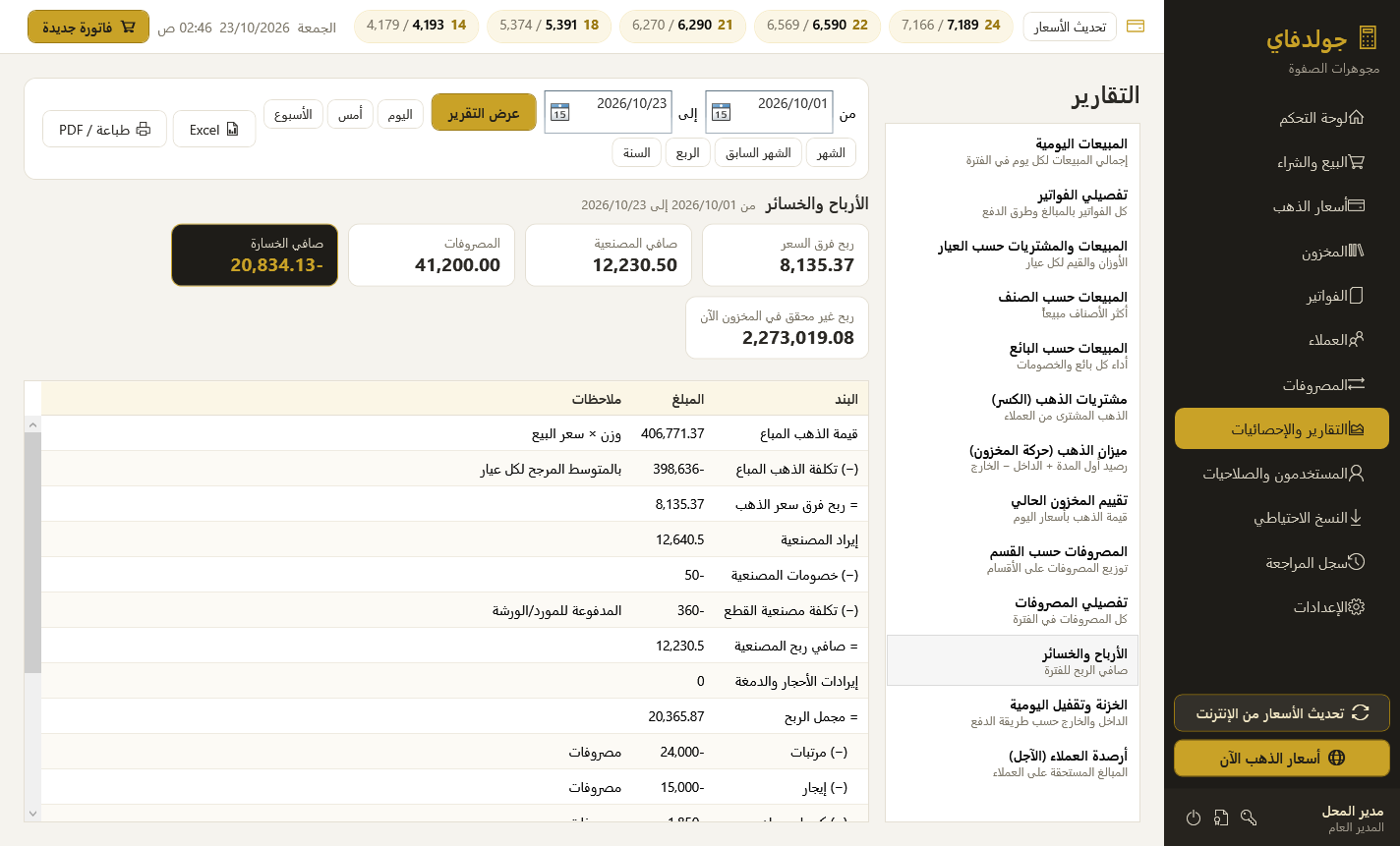1400x846 pixels.
Task: Click the card icon beside تحديث الأسعار
Action: (x=1135, y=27)
